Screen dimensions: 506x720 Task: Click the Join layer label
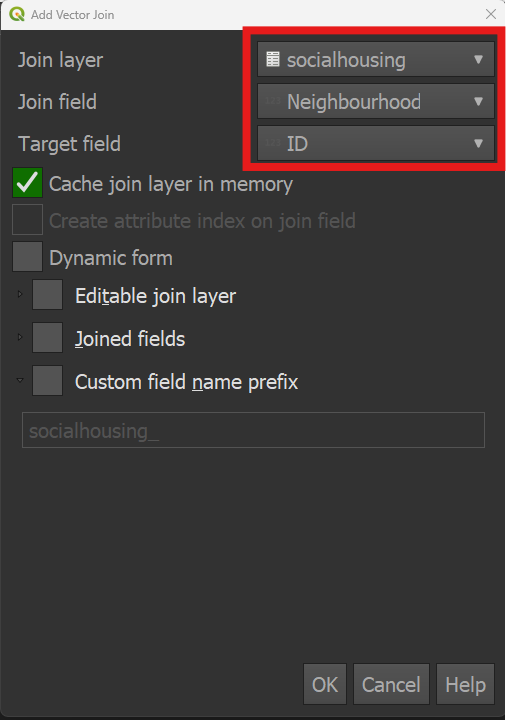(61, 60)
